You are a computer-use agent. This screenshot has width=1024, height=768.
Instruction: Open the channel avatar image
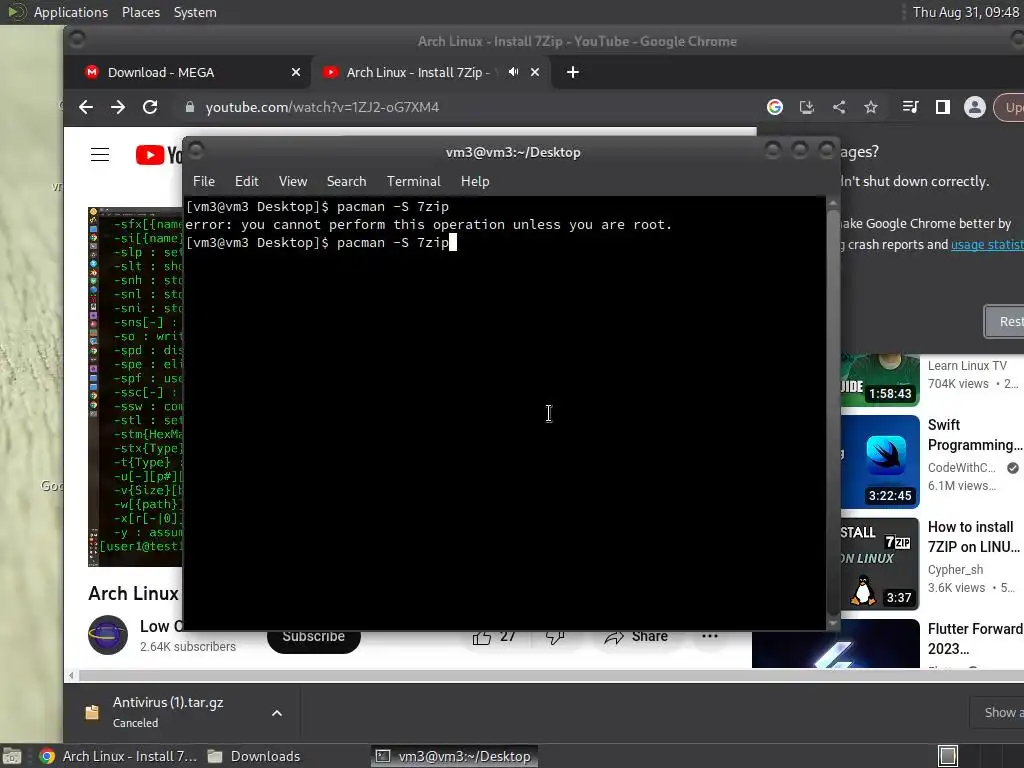coord(108,635)
